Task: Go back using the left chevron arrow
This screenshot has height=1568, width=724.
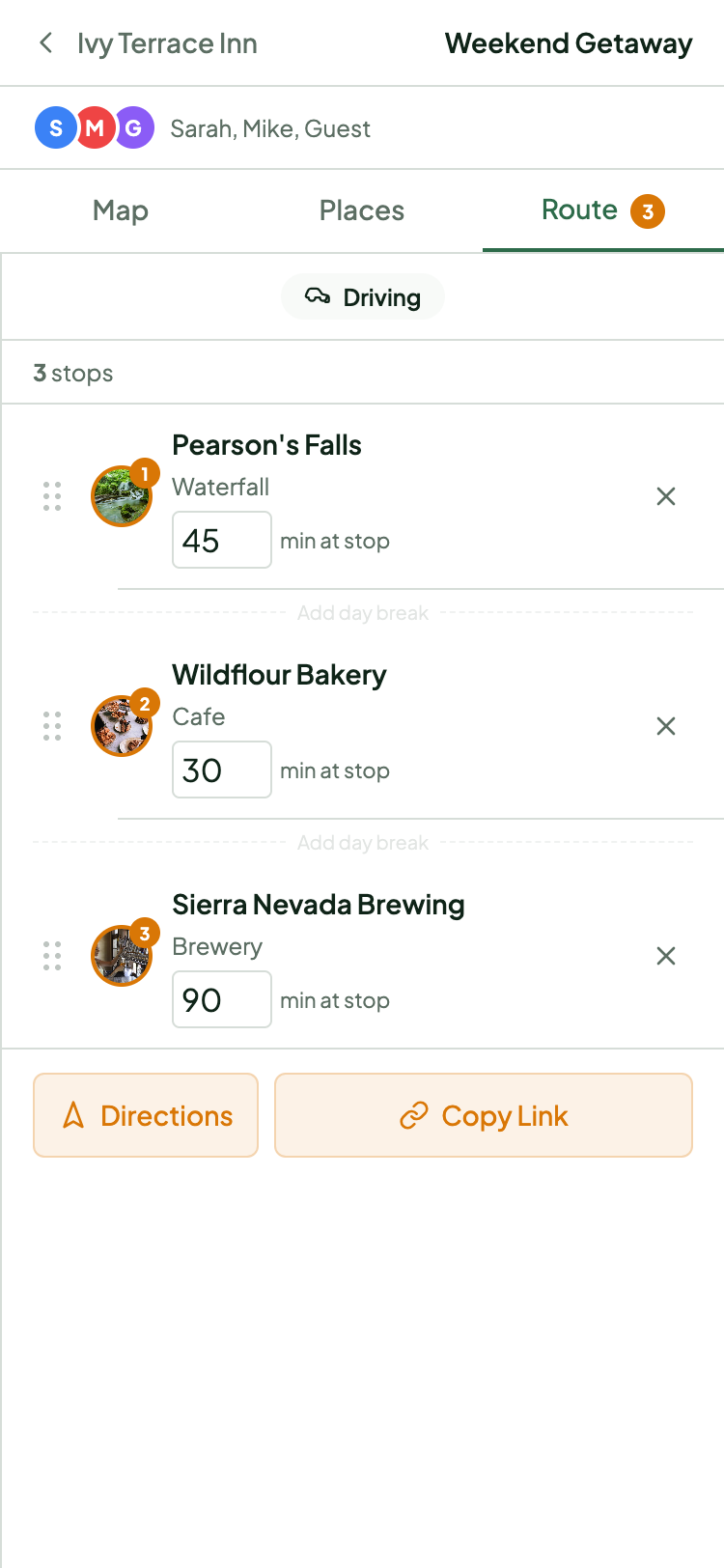Action: click(x=45, y=43)
